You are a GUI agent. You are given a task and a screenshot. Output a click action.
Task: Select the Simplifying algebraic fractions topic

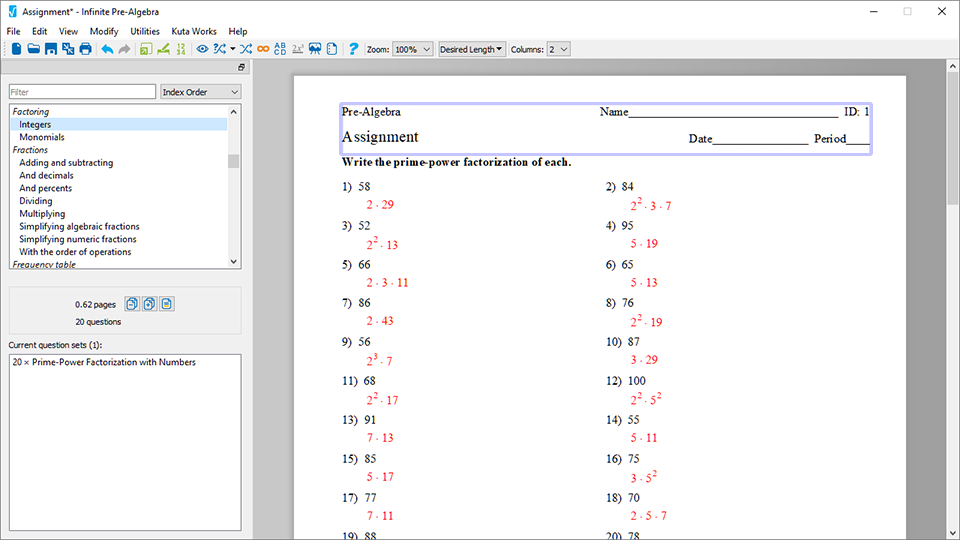[x=79, y=227]
